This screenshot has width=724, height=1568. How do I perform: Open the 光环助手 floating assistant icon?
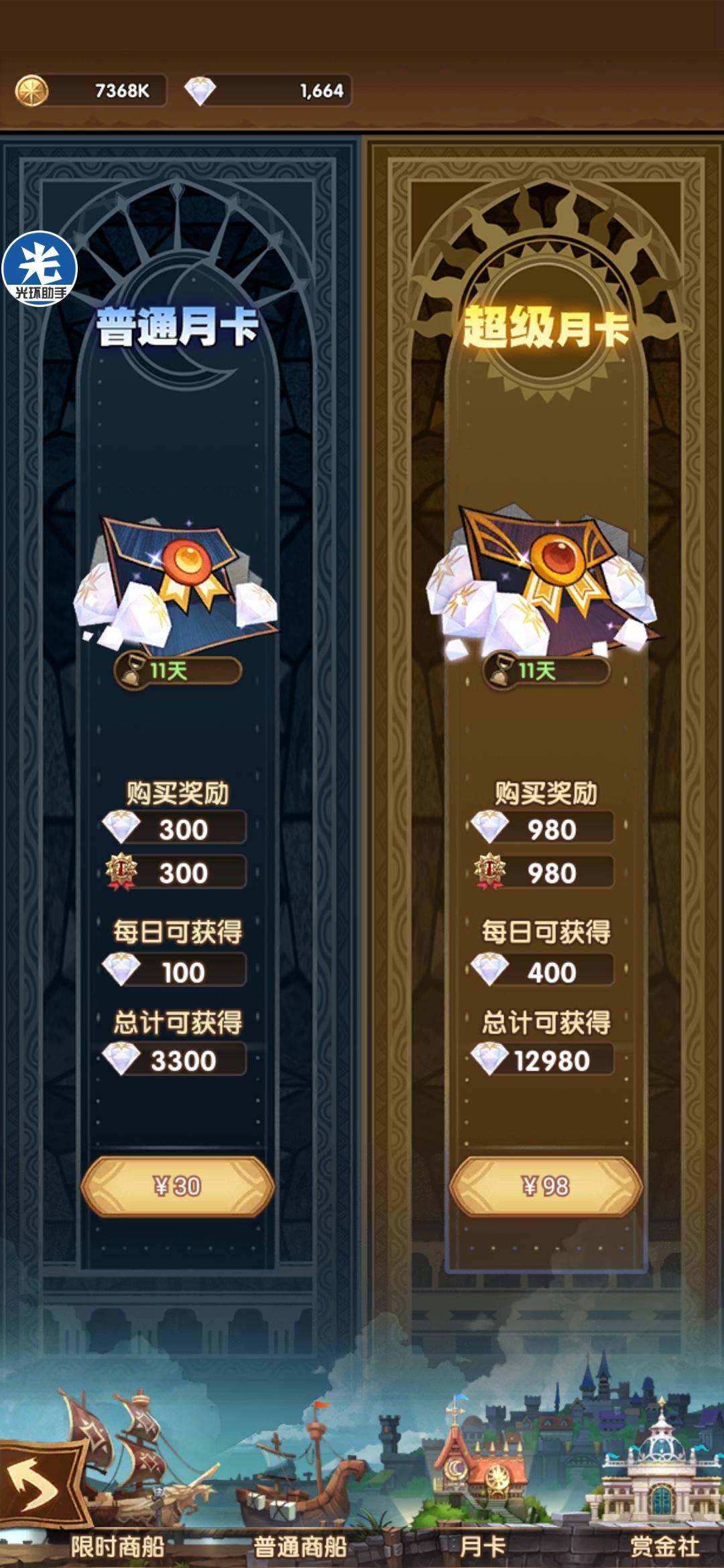pyautogui.click(x=40, y=269)
